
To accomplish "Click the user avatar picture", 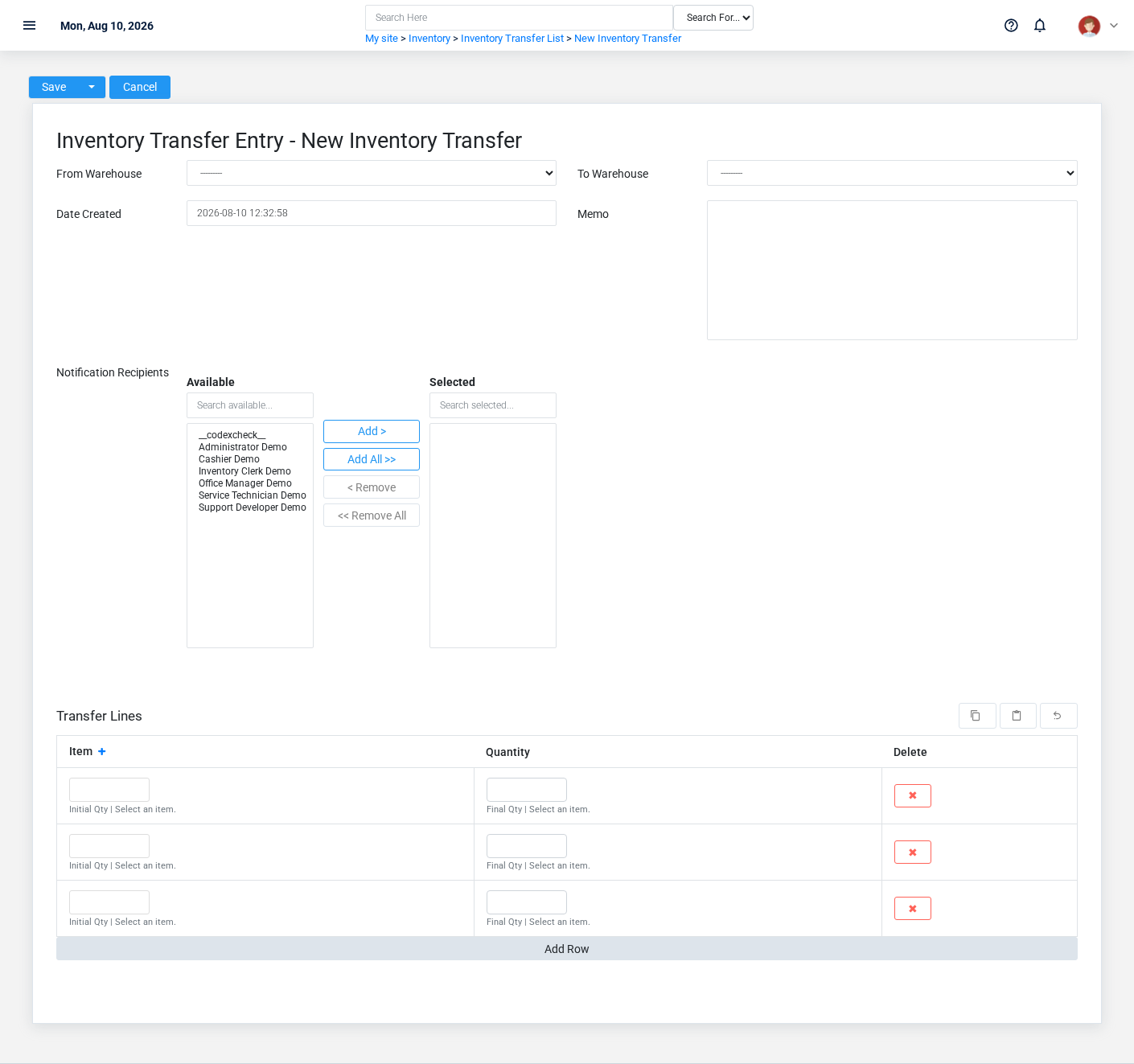I will pyautogui.click(x=1089, y=26).
